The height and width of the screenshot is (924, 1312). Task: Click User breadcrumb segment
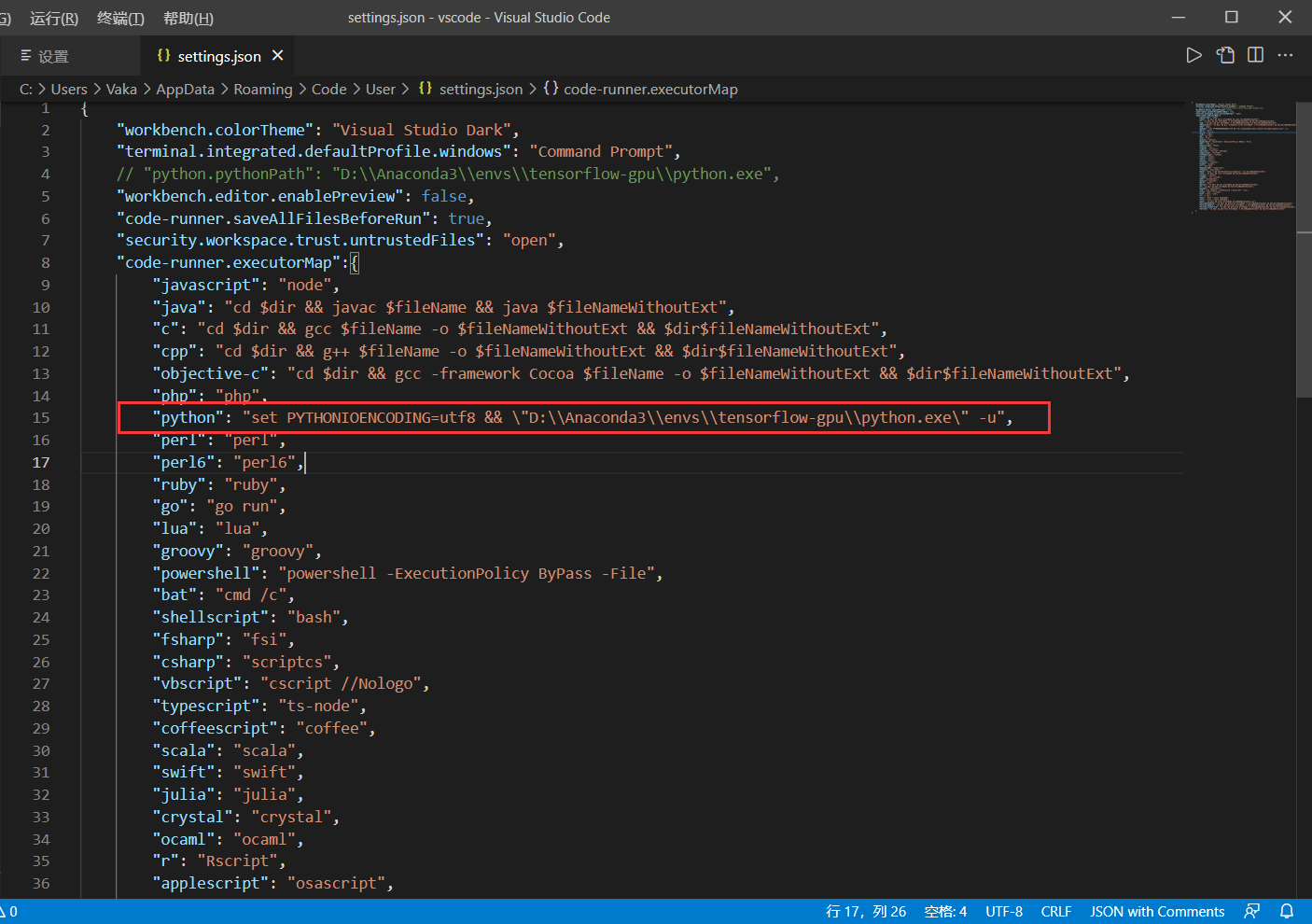tap(381, 90)
